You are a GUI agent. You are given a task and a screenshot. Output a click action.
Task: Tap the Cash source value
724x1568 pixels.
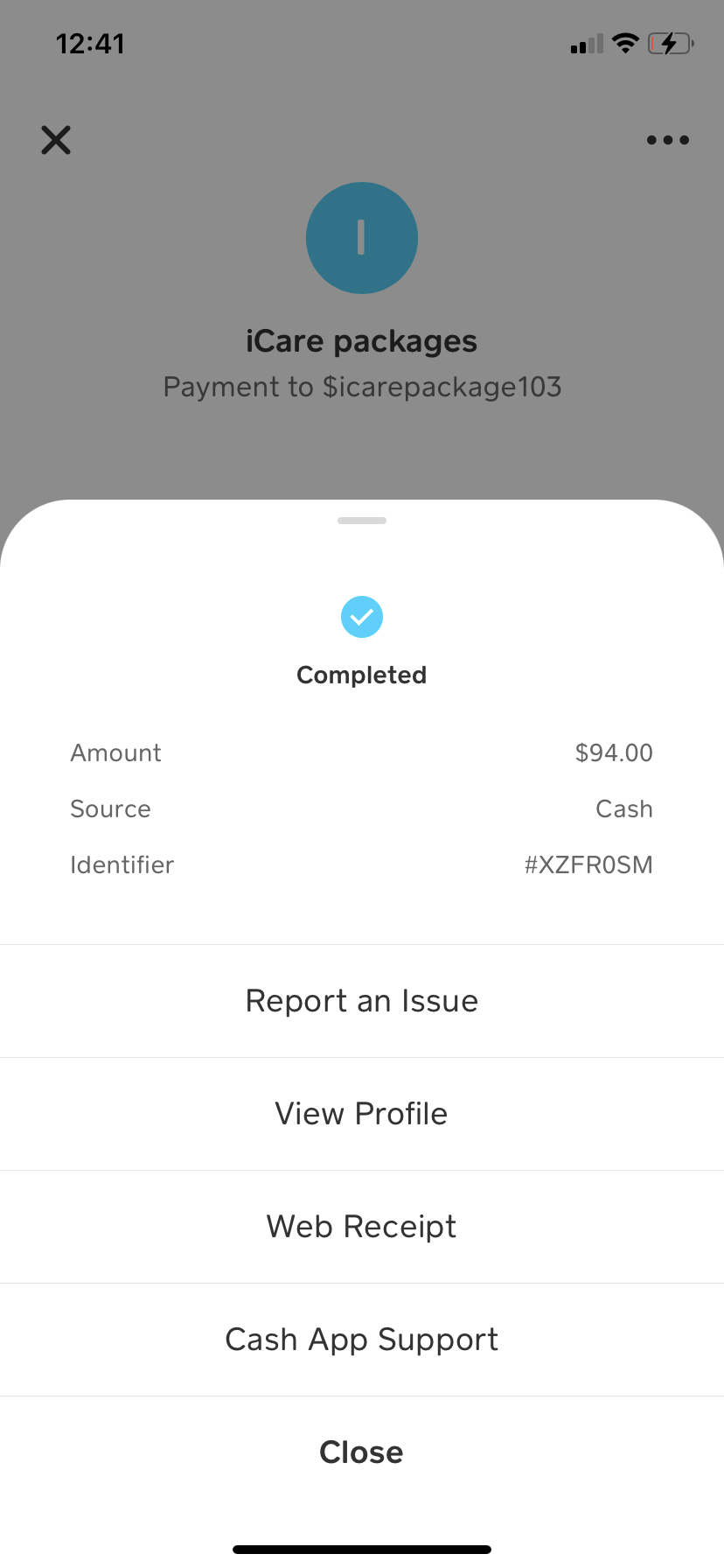coord(624,808)
